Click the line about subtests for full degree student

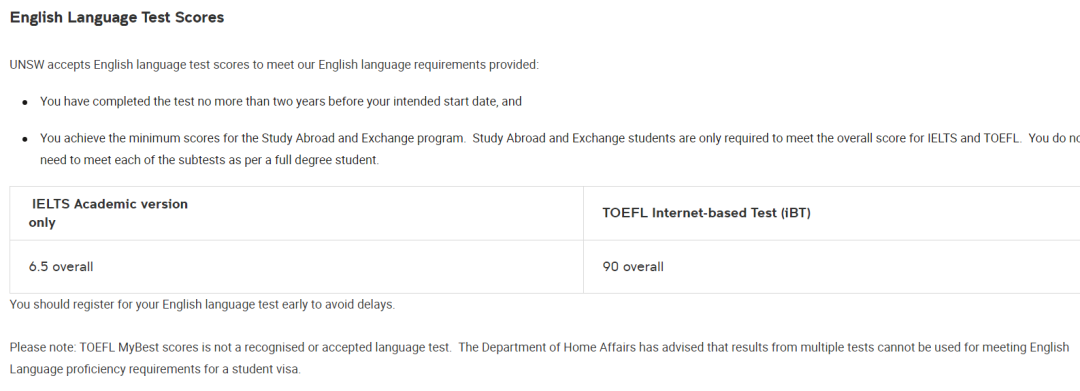(209, 160)
